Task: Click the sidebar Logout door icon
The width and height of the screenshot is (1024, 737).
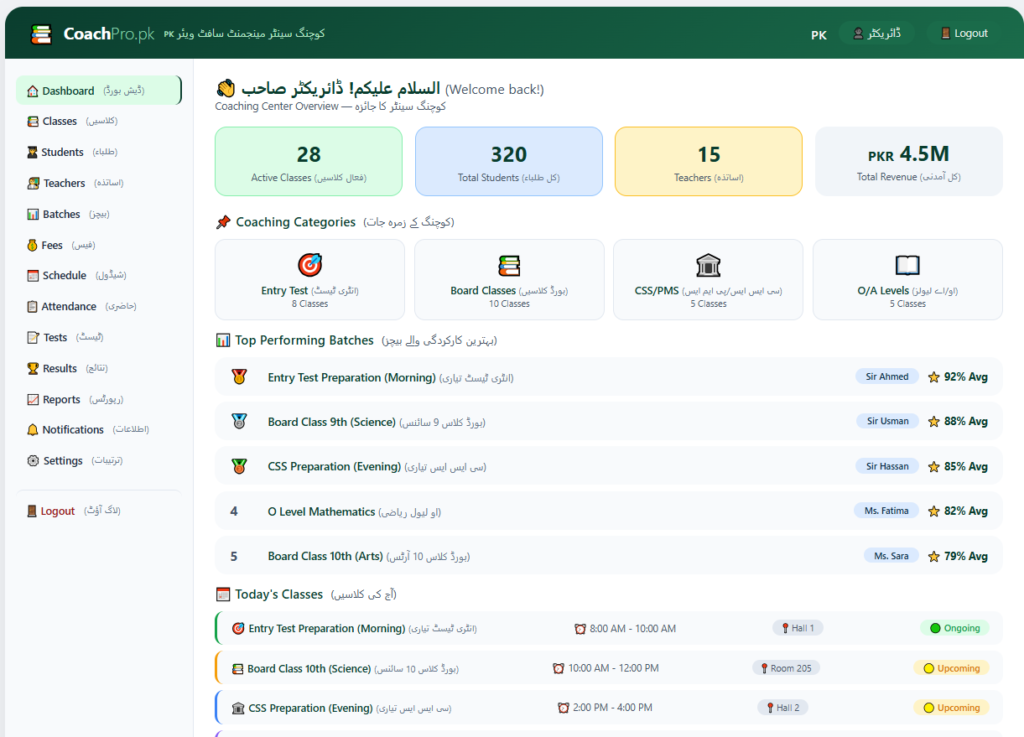Action: click(x=31, y=511)
